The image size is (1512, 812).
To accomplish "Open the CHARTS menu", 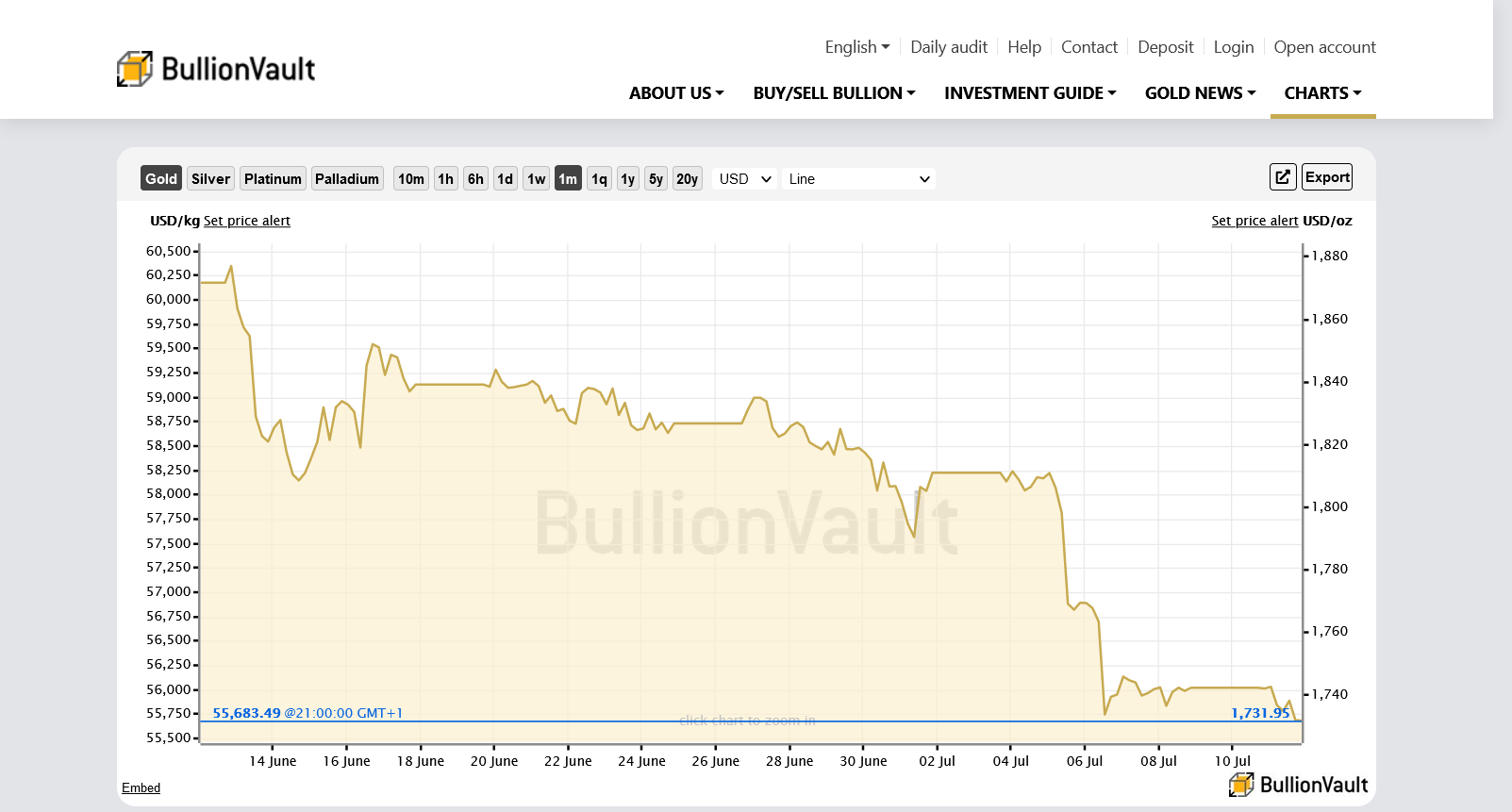I will point(1322,93).
